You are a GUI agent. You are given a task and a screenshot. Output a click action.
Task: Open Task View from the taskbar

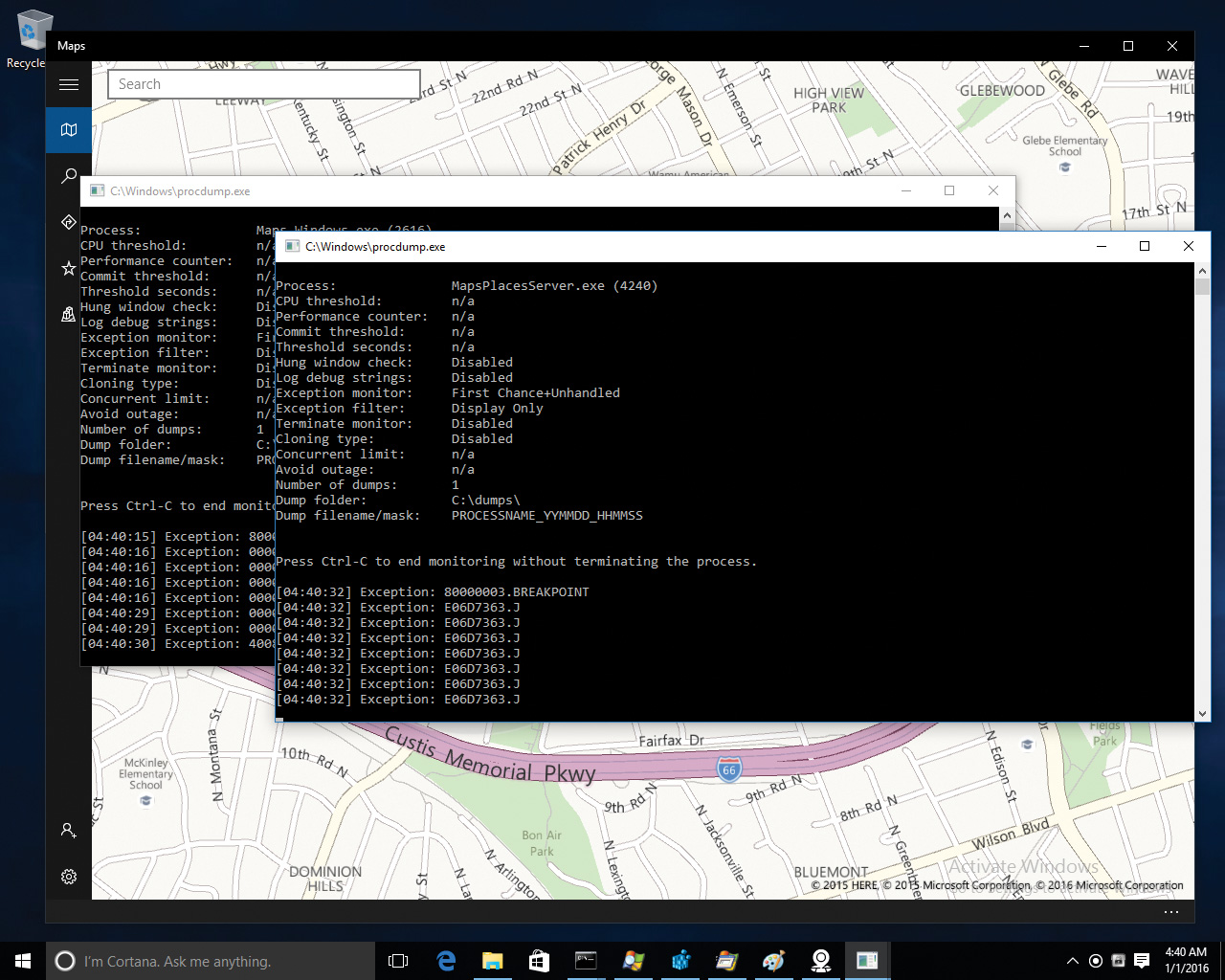pyautogui.click(x=398, y=961)
